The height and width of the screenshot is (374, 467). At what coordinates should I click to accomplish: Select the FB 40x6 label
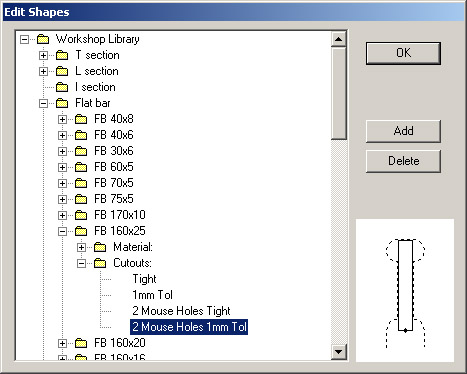click(114, 135)
